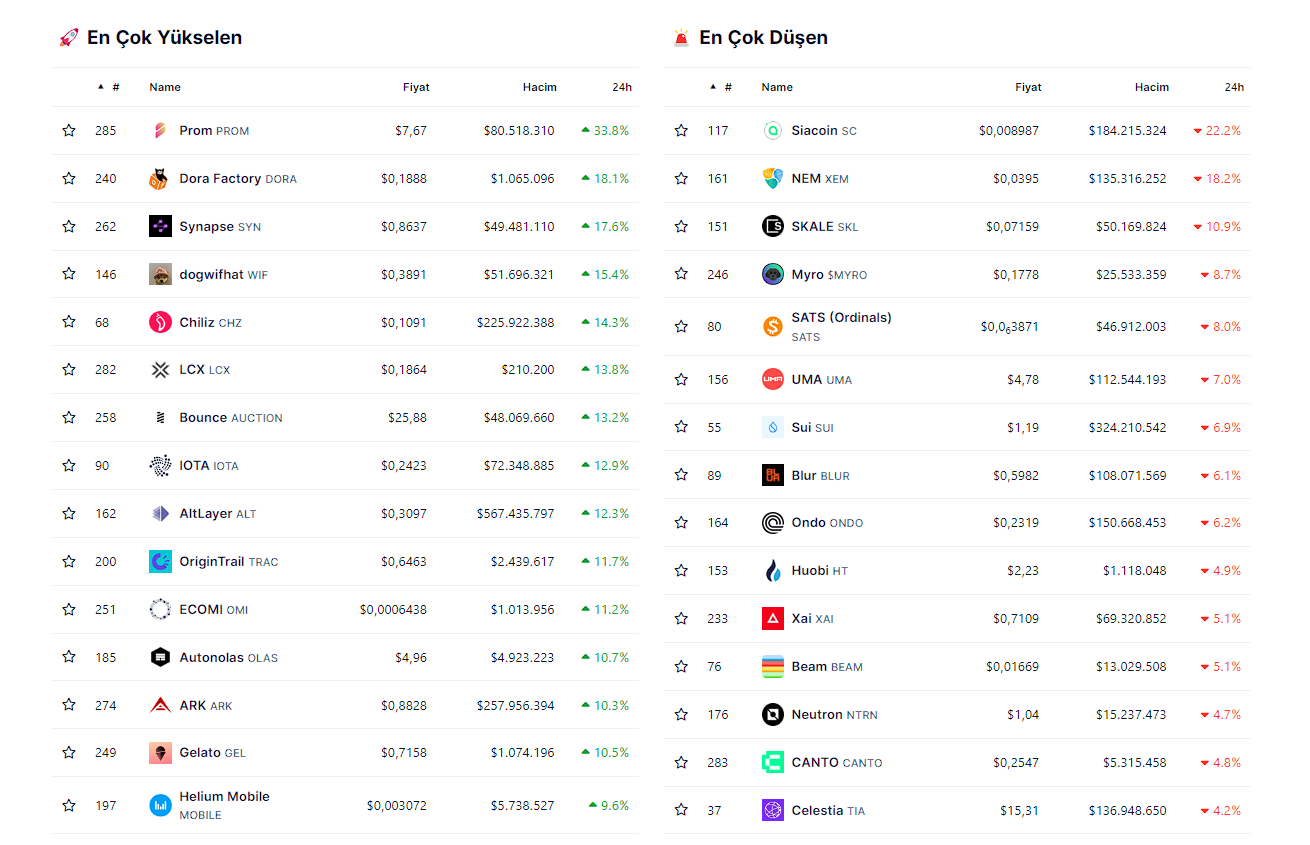Viewport: 1310px width, 845px height.
Task: Open the Synapse coin logo
Action: click(160, 227)
